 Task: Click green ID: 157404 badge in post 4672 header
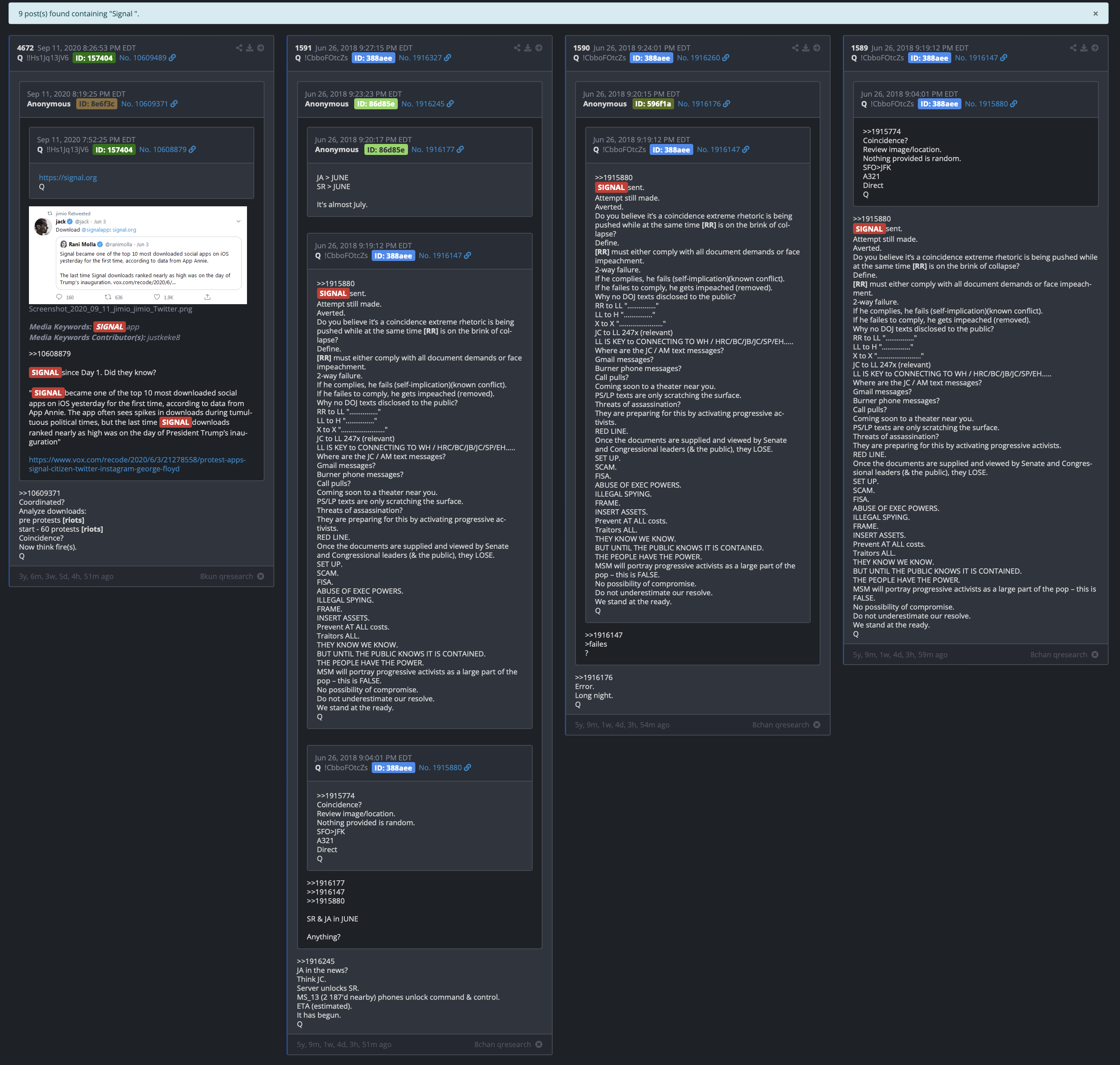[x=94, y=58]
